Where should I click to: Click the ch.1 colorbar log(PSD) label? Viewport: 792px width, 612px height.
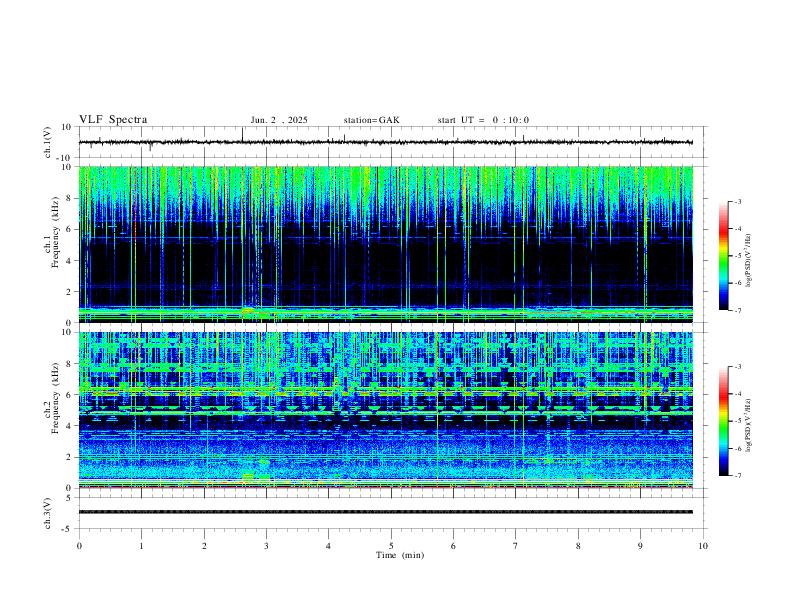point(748,261)
